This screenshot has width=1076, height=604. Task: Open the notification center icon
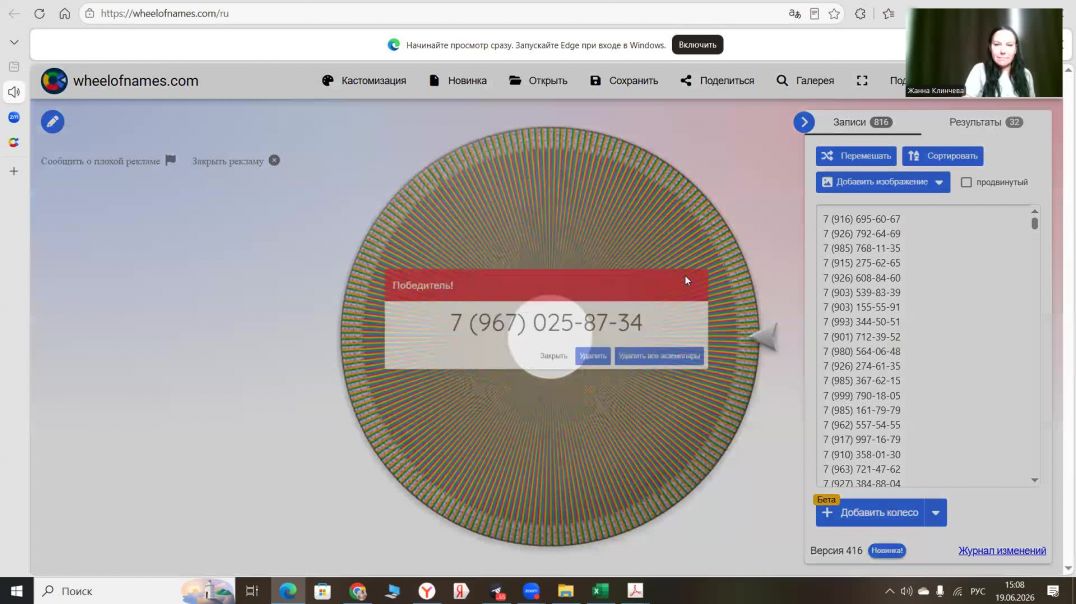[1053, 591]
